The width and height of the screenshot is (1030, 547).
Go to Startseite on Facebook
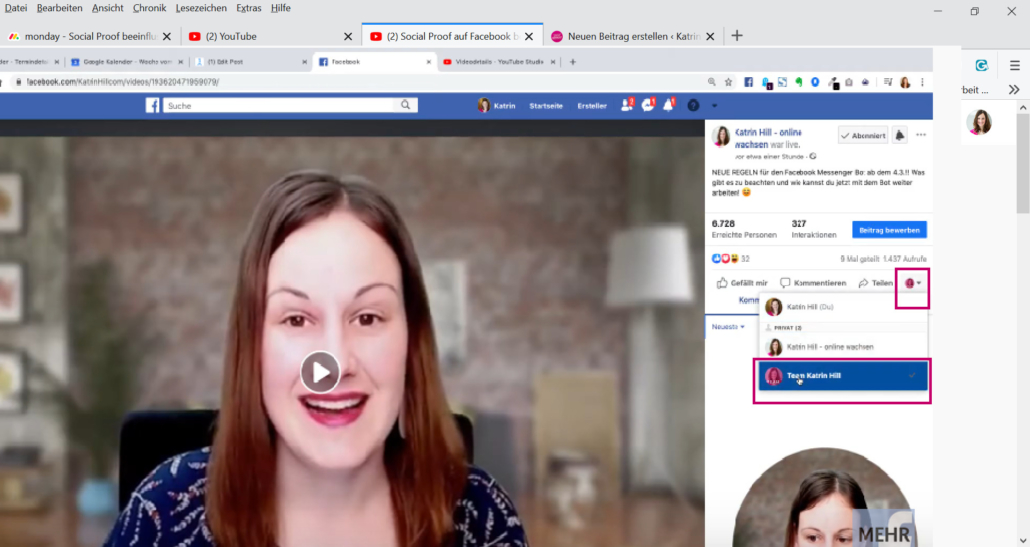546,106
